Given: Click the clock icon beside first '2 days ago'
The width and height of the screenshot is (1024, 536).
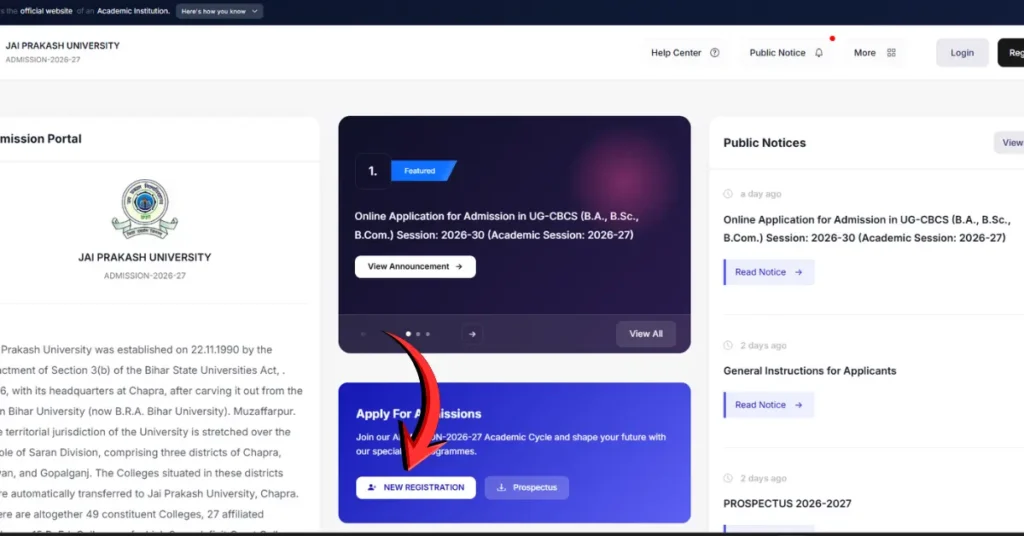Looking at the screenshot, I should pyautogui.click(x=728, y=345).
